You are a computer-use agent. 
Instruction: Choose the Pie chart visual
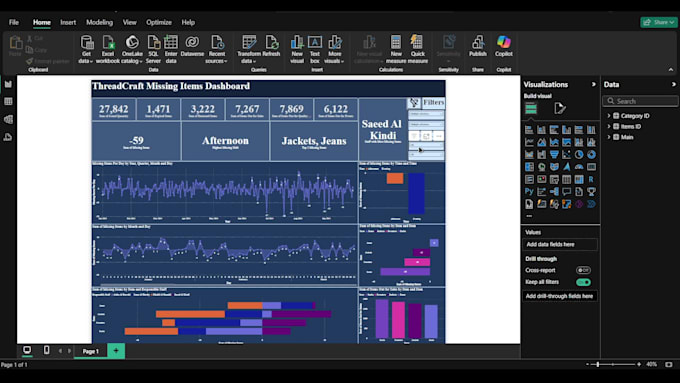[579, 154]
